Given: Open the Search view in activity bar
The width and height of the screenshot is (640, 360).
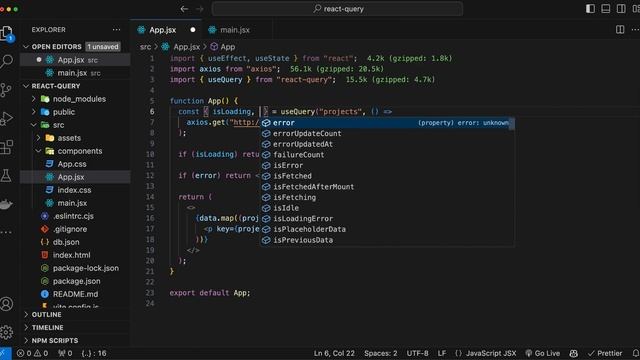Looking at the screenshot, I should click(x=7, y=61).
